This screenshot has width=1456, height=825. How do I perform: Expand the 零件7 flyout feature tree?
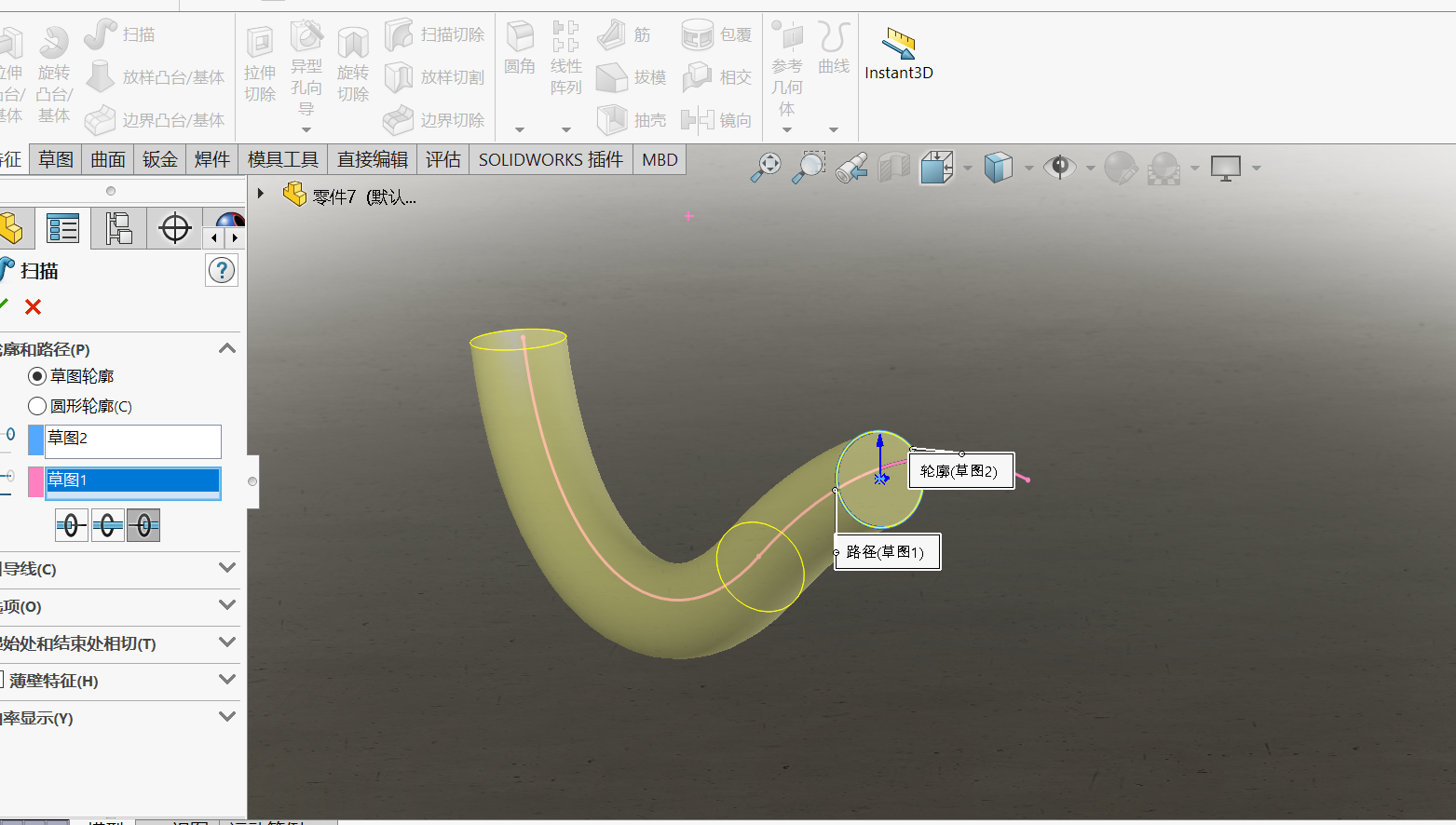tap(261, 194)
